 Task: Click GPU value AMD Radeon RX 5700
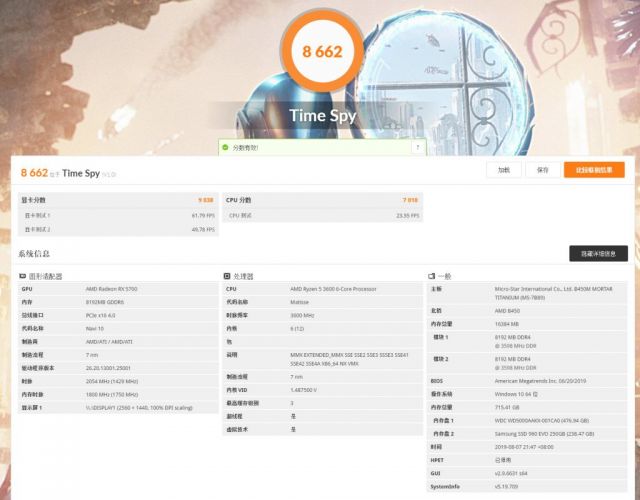click(111, 289)
